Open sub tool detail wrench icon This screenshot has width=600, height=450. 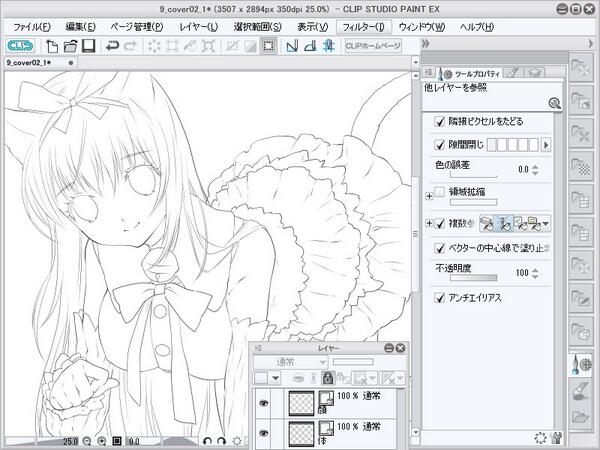coord(557,437)
